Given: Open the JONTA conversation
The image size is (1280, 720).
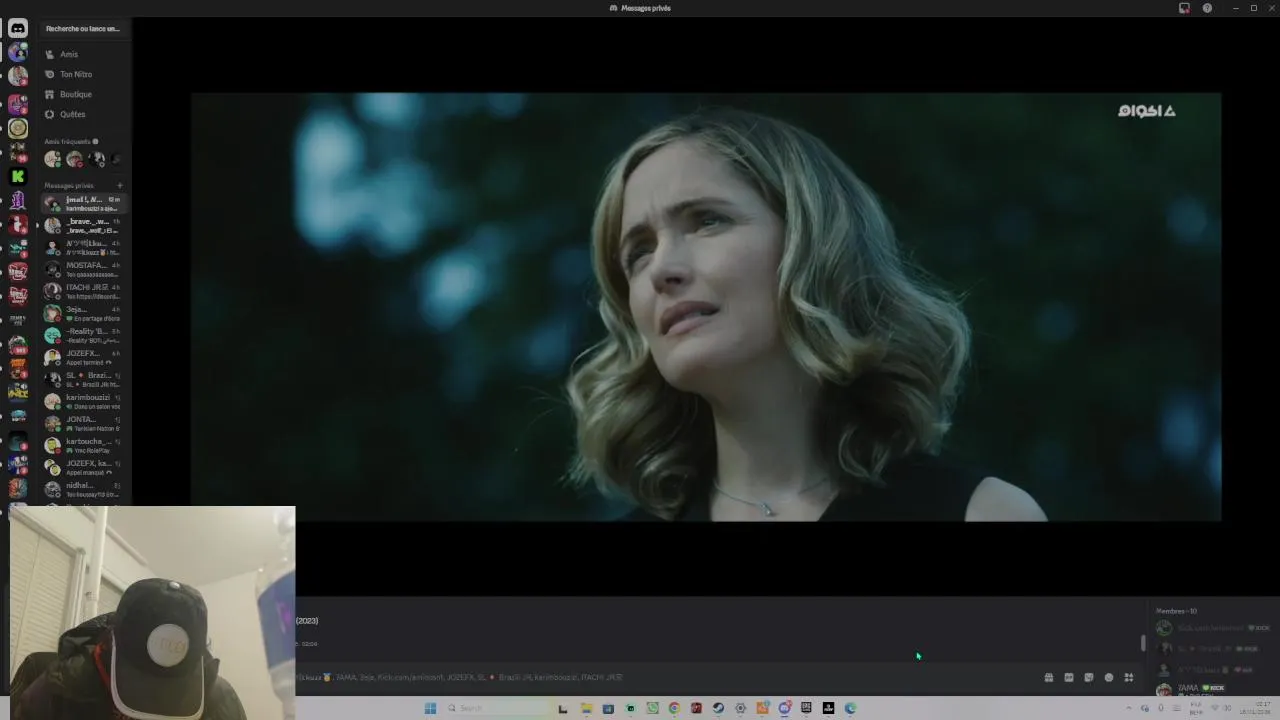Looking at the screenshot, I should click(82, 424).
